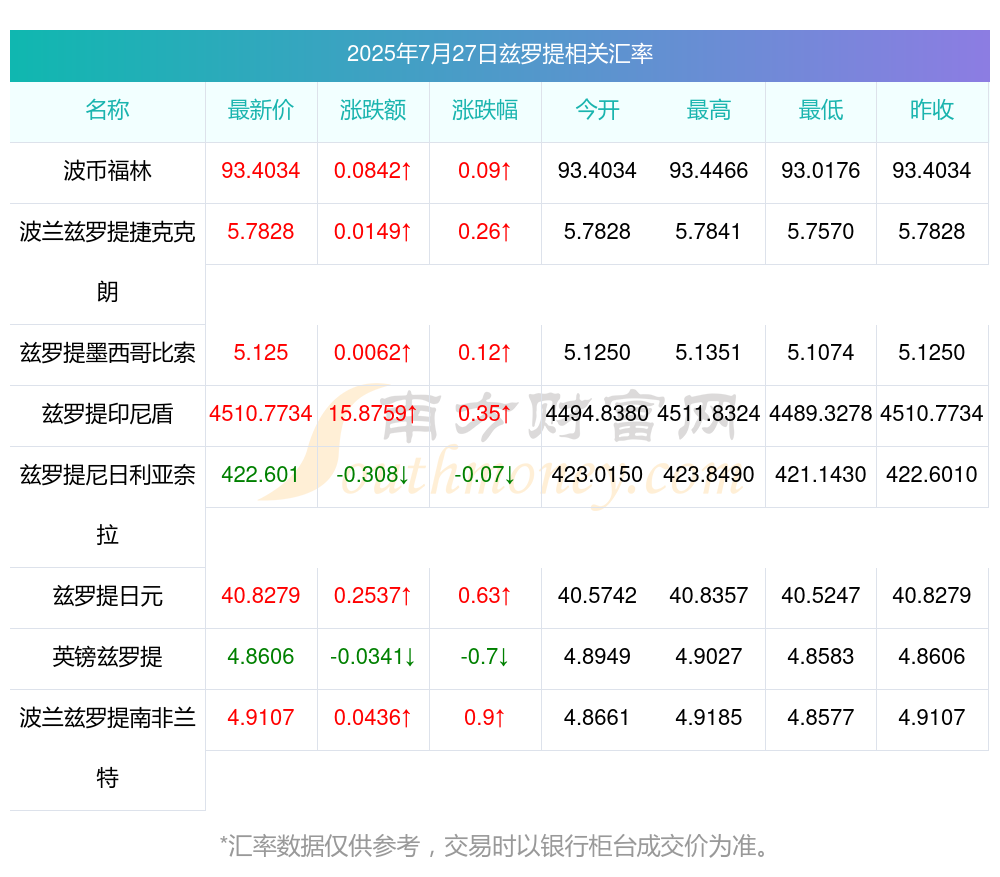Screen dimensions: 1000x877
Task: Click the open value 4494.8380
Action: 597,414
